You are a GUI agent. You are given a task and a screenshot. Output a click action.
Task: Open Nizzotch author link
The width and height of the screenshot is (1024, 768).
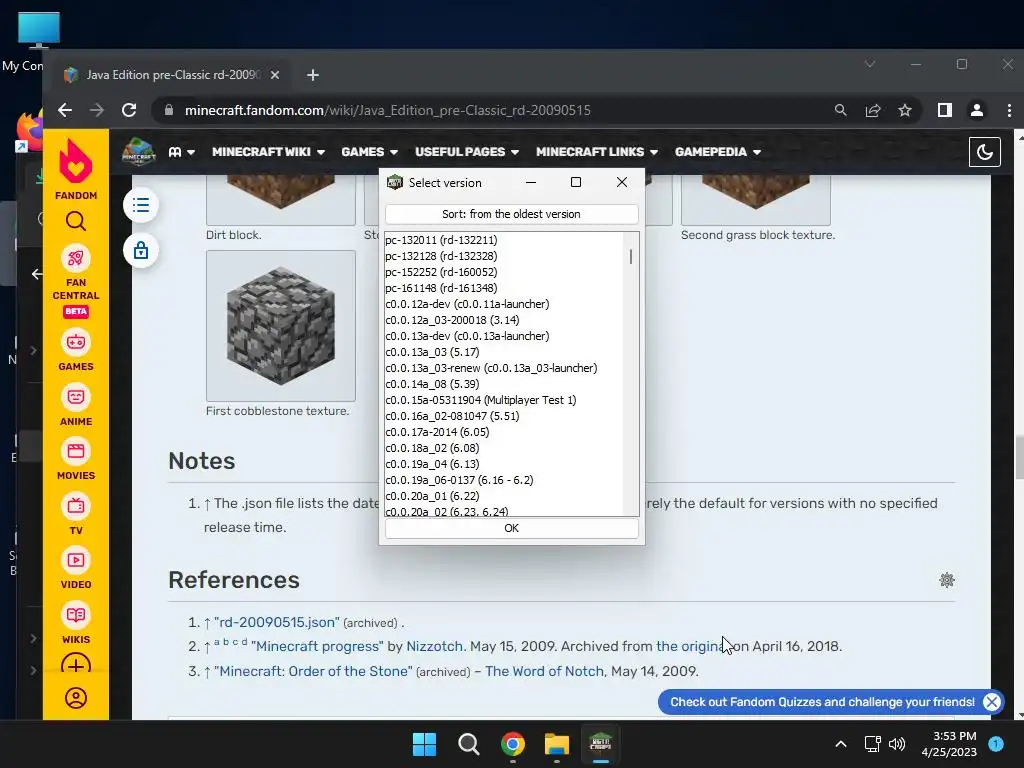[x=434, y=647]
